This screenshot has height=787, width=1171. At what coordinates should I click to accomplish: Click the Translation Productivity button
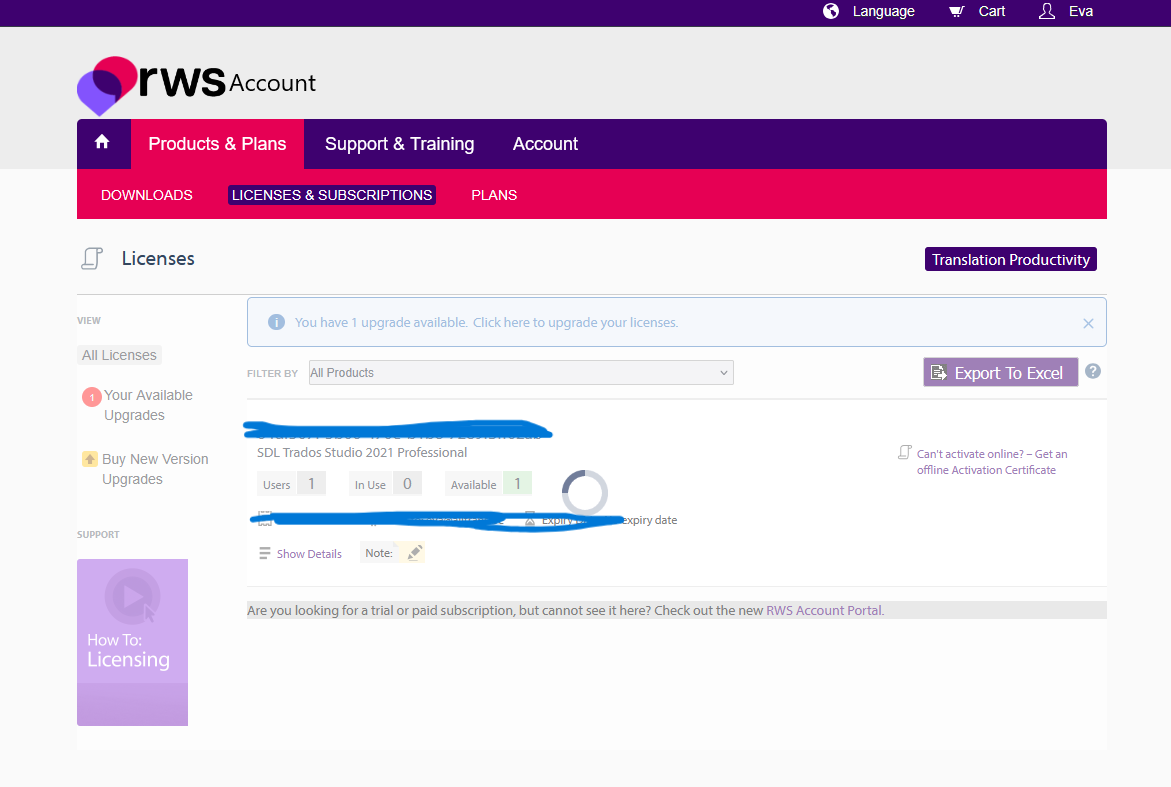coord(1010,259)
